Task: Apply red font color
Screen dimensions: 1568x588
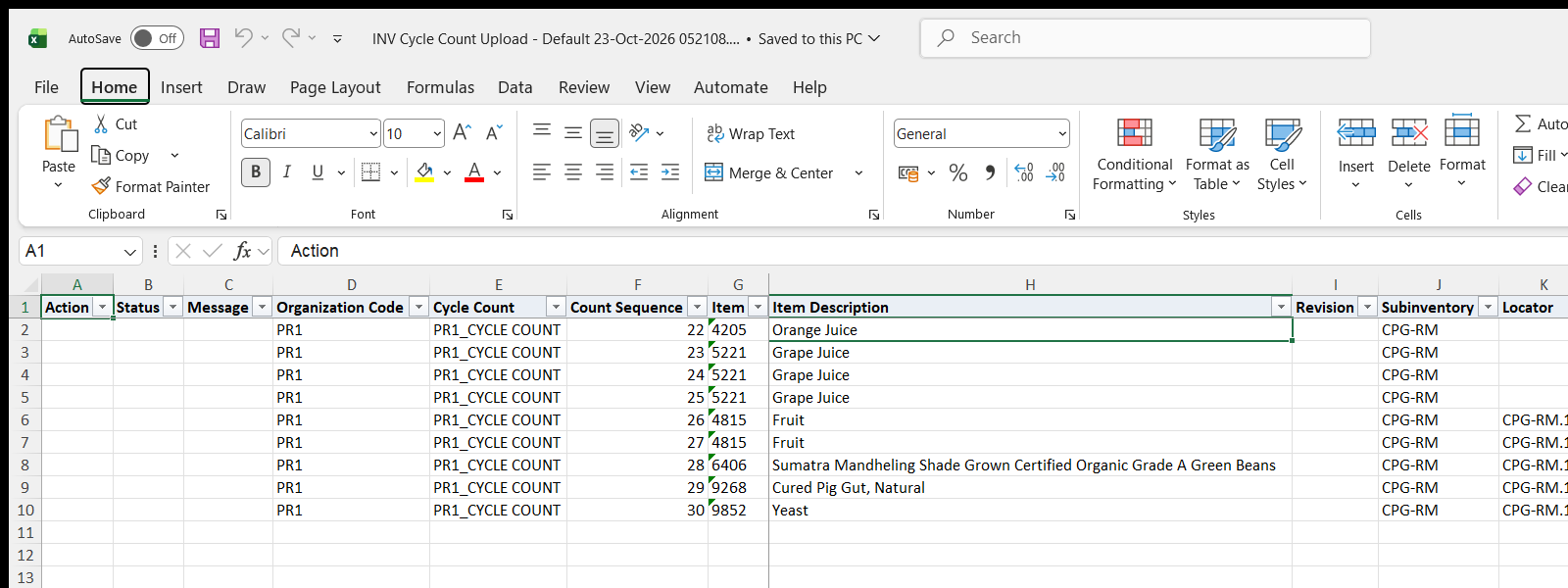Action: point(474,172)
